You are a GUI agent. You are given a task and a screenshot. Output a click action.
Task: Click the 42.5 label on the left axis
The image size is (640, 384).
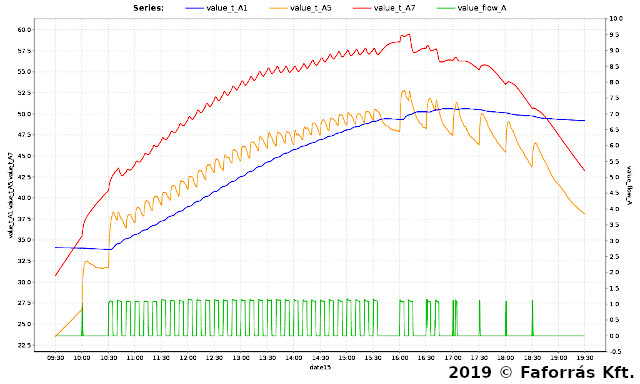[x=24, y=177]
